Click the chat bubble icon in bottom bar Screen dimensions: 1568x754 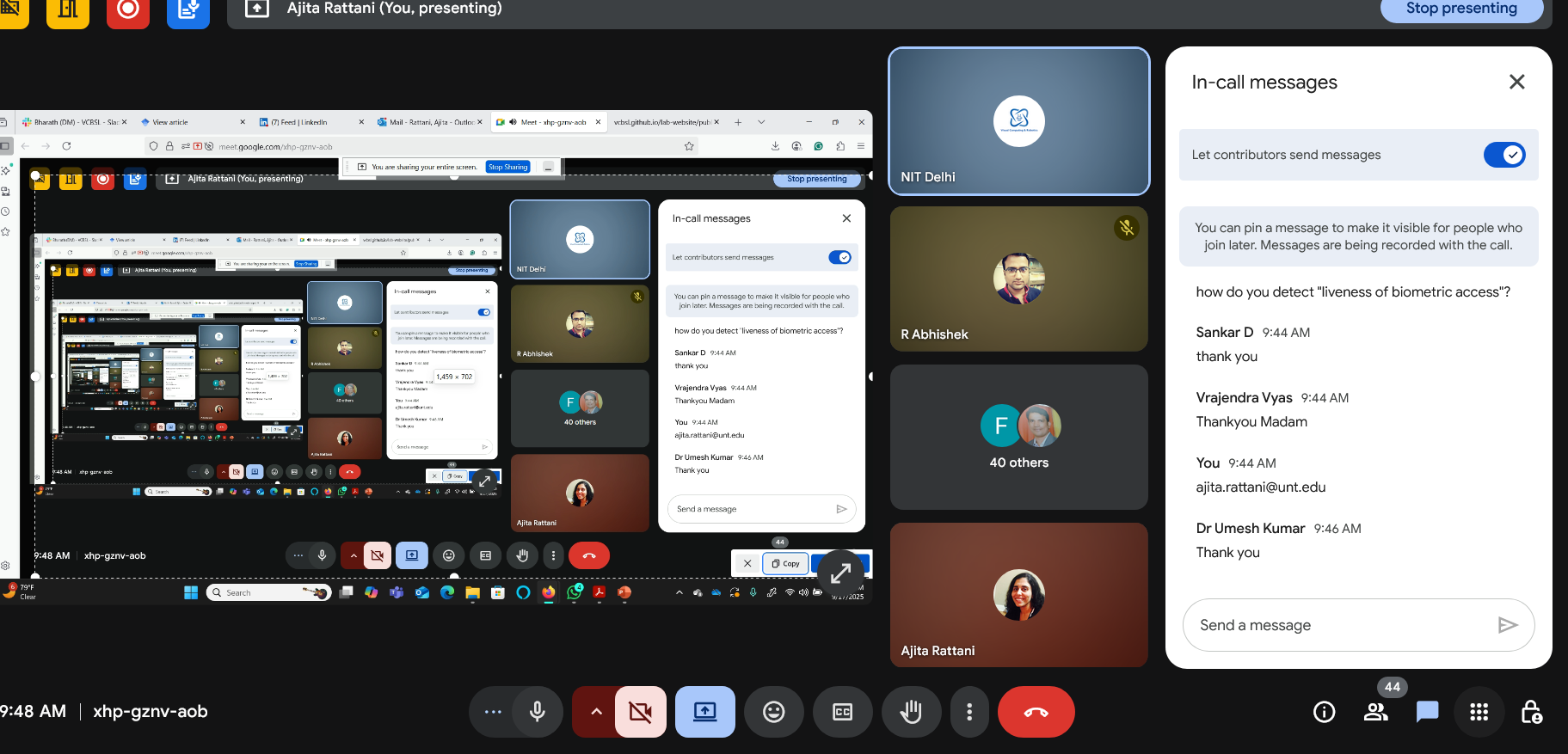(x=1427, y=712)
